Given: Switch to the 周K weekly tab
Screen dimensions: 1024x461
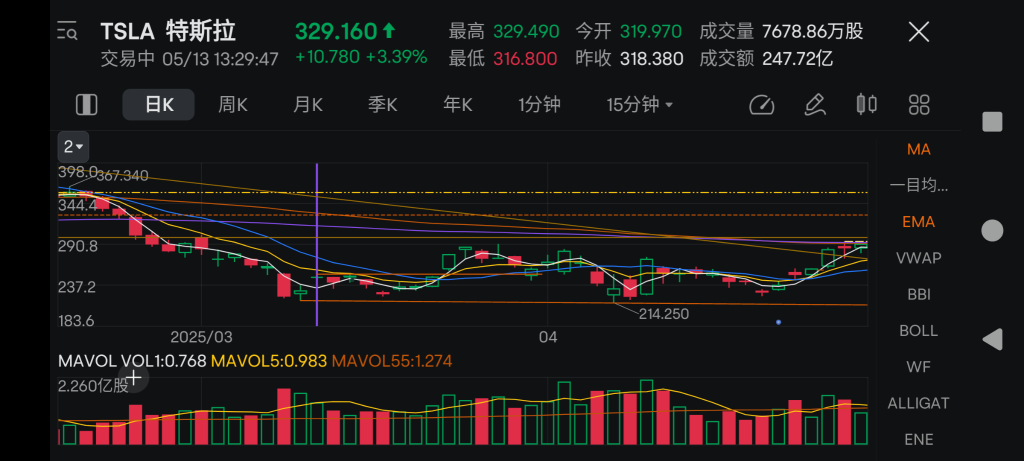Looking at the screenshot, I should point(232,104).
